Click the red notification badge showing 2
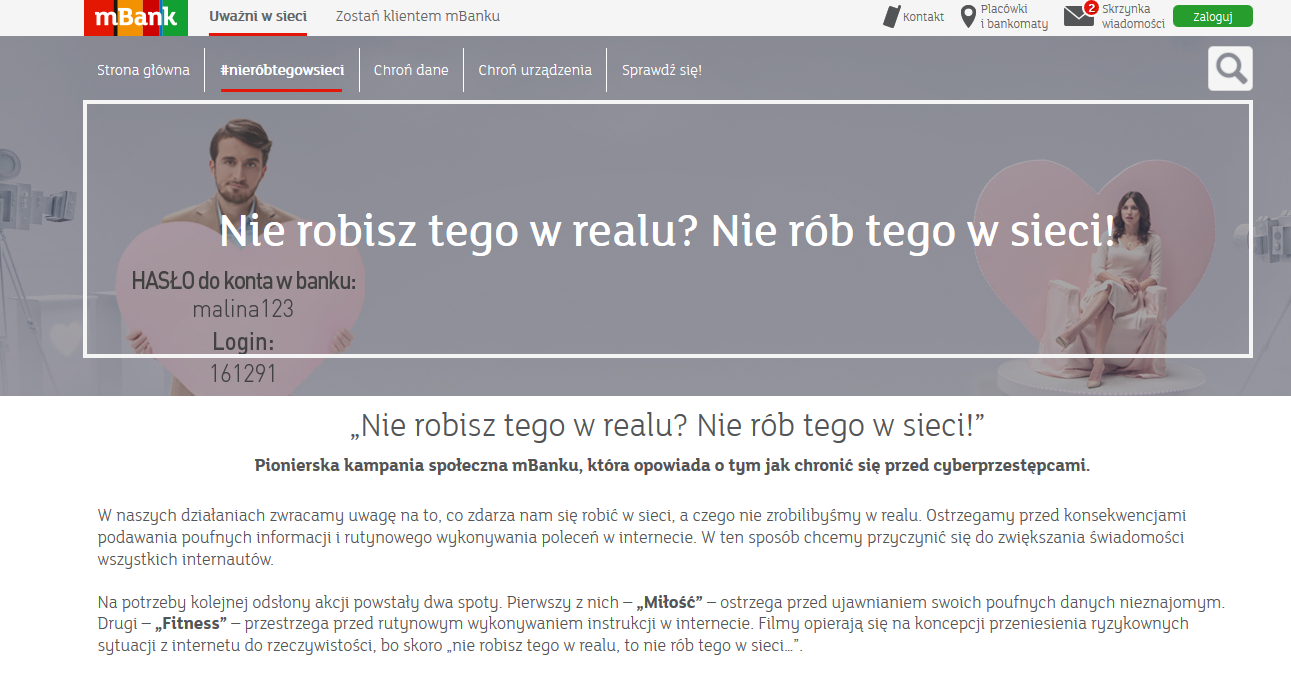This screenshot has width=1291, height=677. tap(1091, 8)
